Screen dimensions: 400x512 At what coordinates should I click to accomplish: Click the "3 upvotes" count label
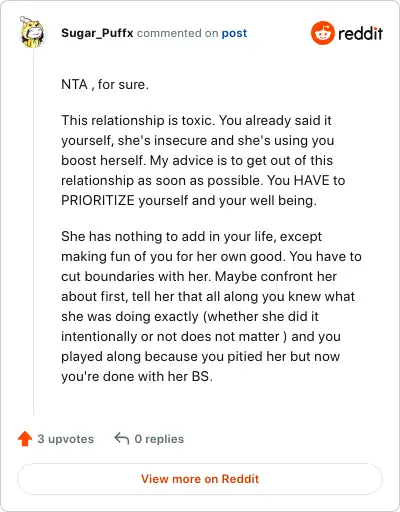coord(66,439)
